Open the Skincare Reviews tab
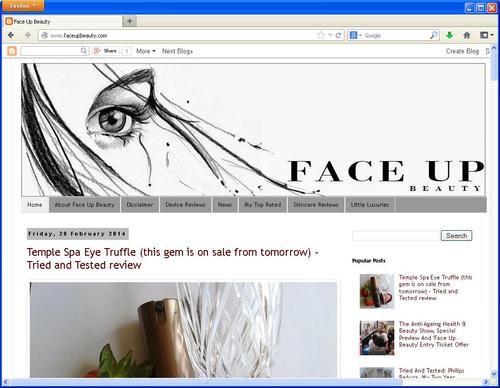The height and width of the screenshot is (388, 500). pyautogui.click(x=316, y=205)
